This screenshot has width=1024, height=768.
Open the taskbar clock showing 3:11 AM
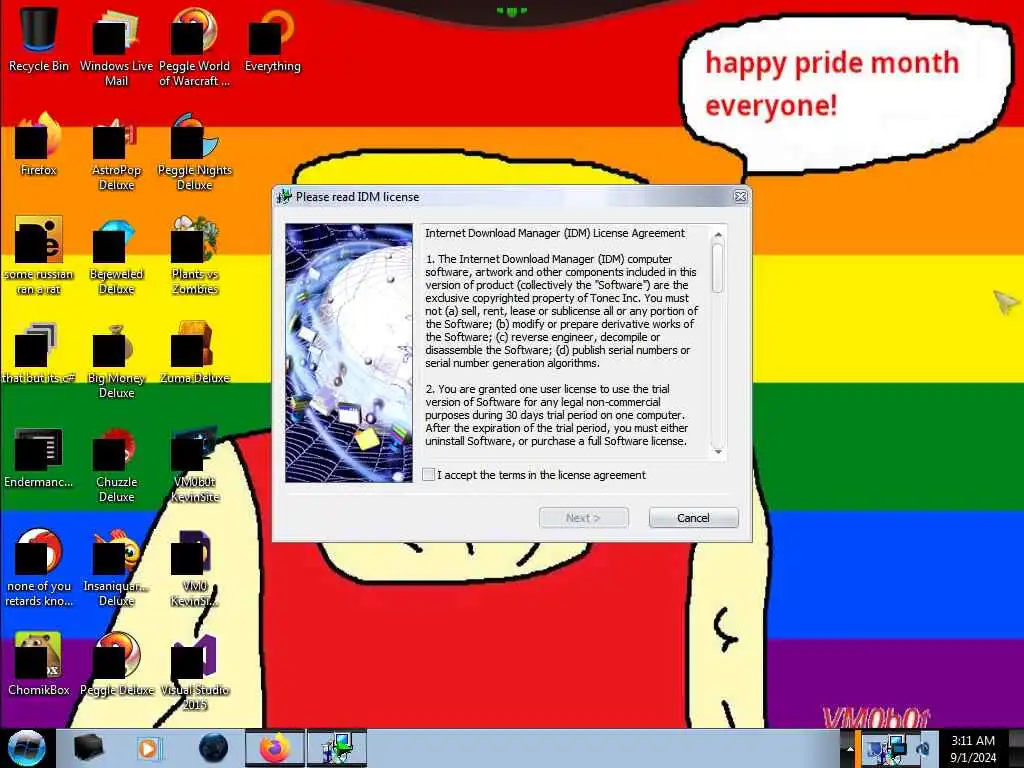click(973, 749)
